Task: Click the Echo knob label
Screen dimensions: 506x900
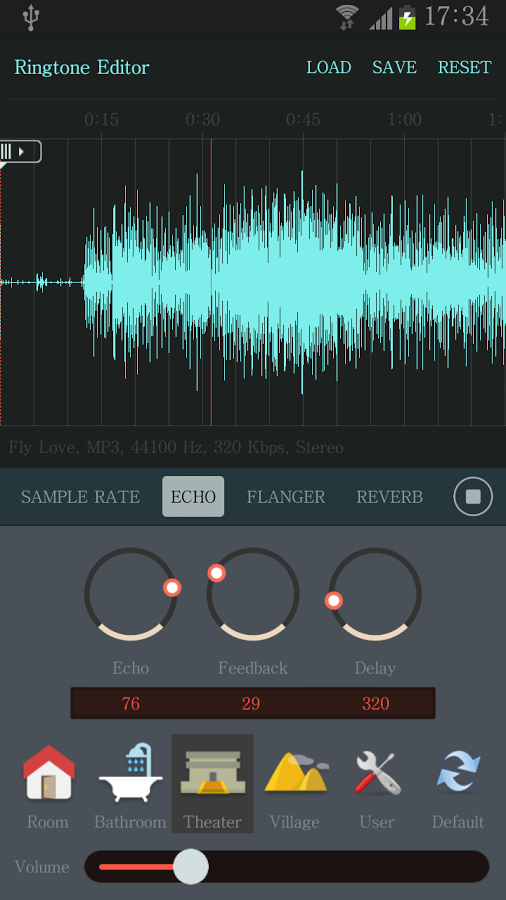Action: (131, 668)
